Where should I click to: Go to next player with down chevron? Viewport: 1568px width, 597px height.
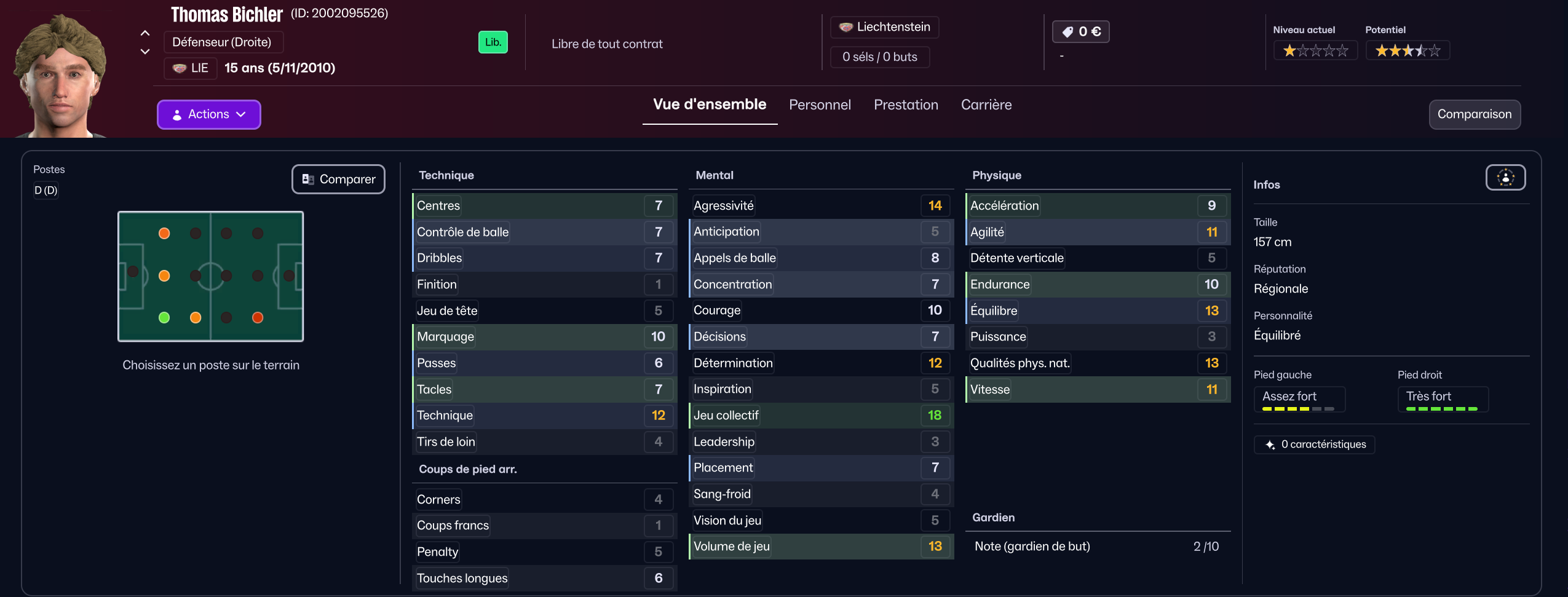point(145,52)
